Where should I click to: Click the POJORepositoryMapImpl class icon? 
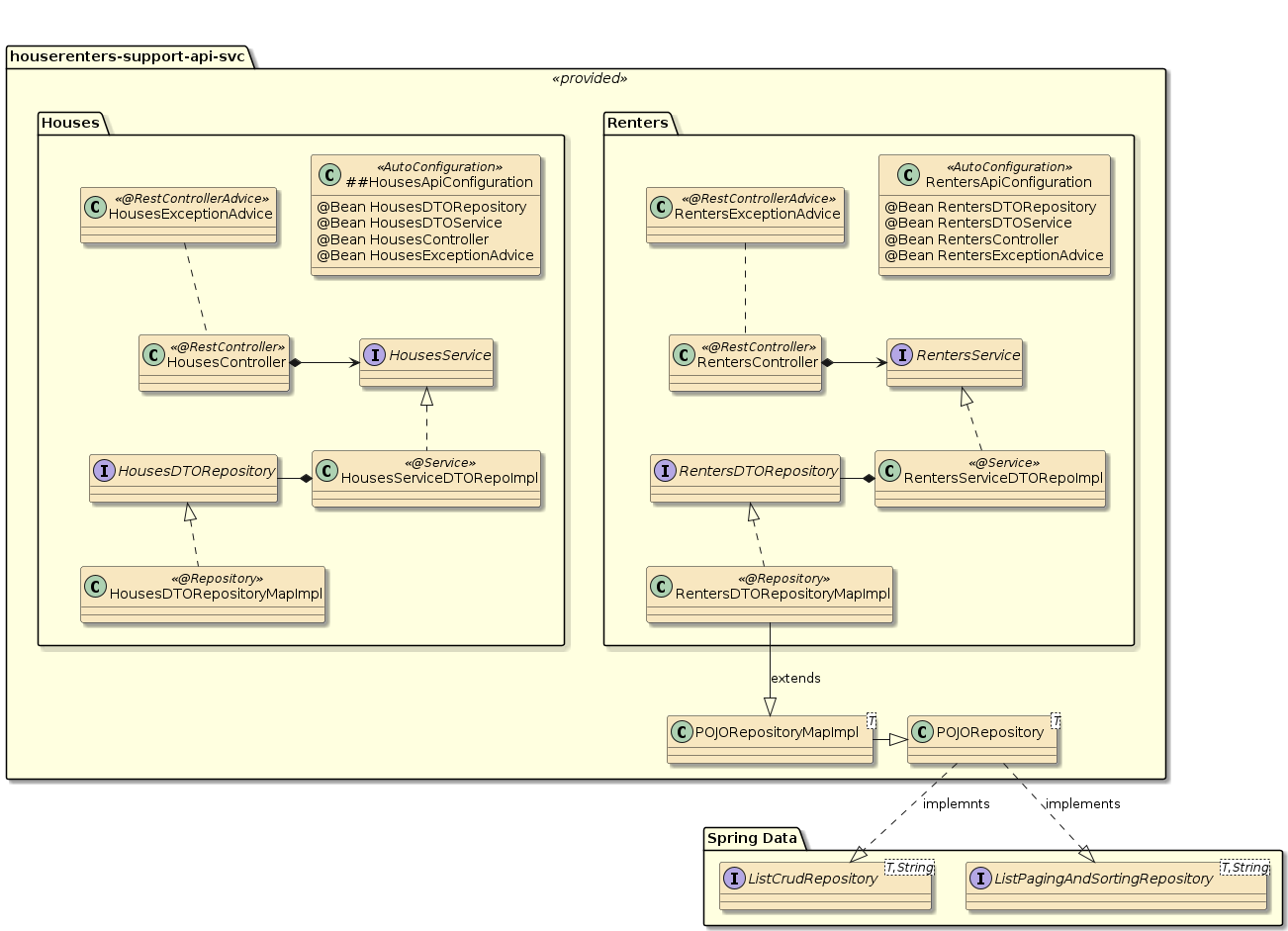coord(682,732)
